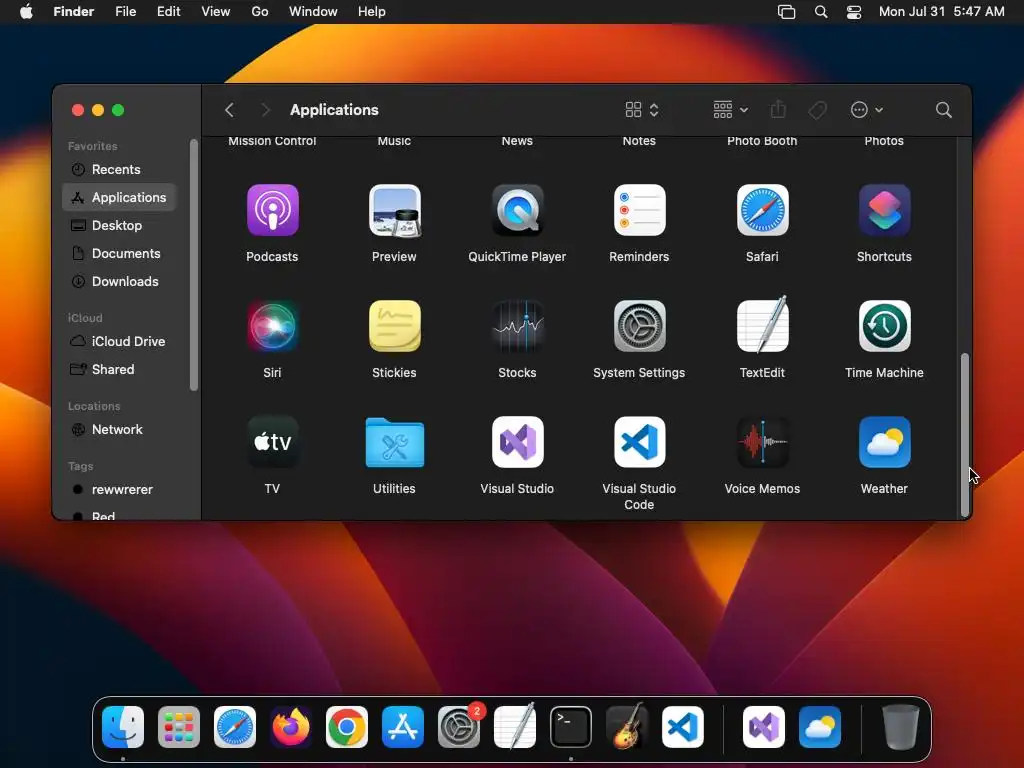Launch GarageBand from the Dock
The height and width of the screenshot is (768, 1024).
point(627,727)
